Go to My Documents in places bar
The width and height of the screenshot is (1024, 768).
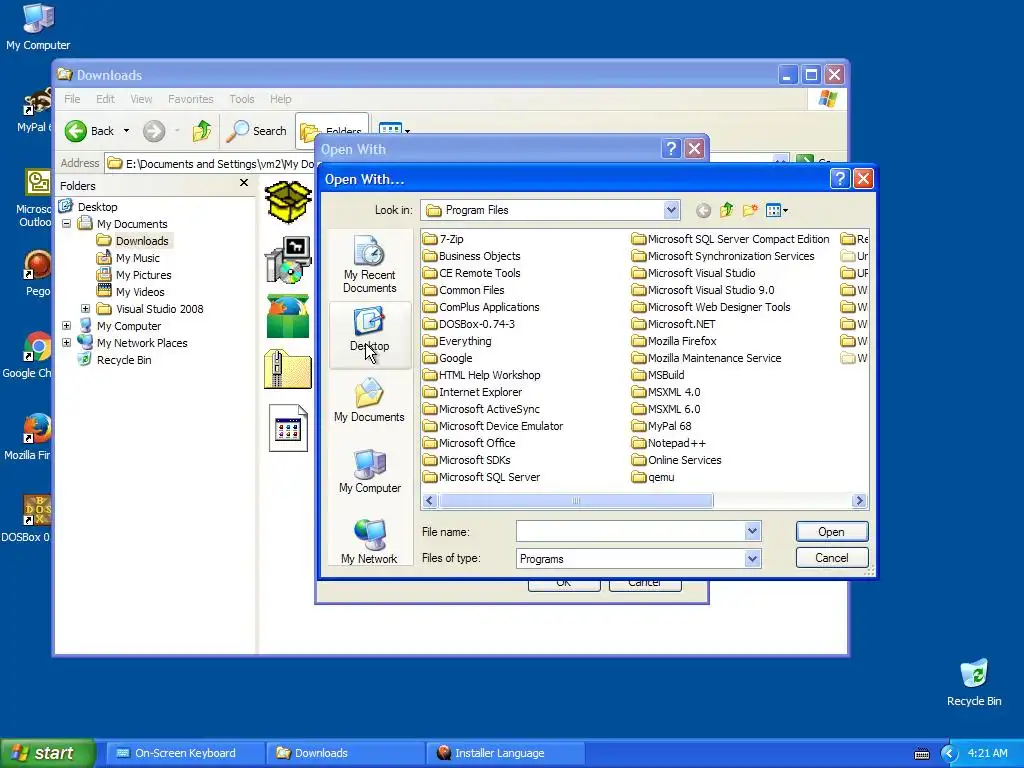(370, 400)
